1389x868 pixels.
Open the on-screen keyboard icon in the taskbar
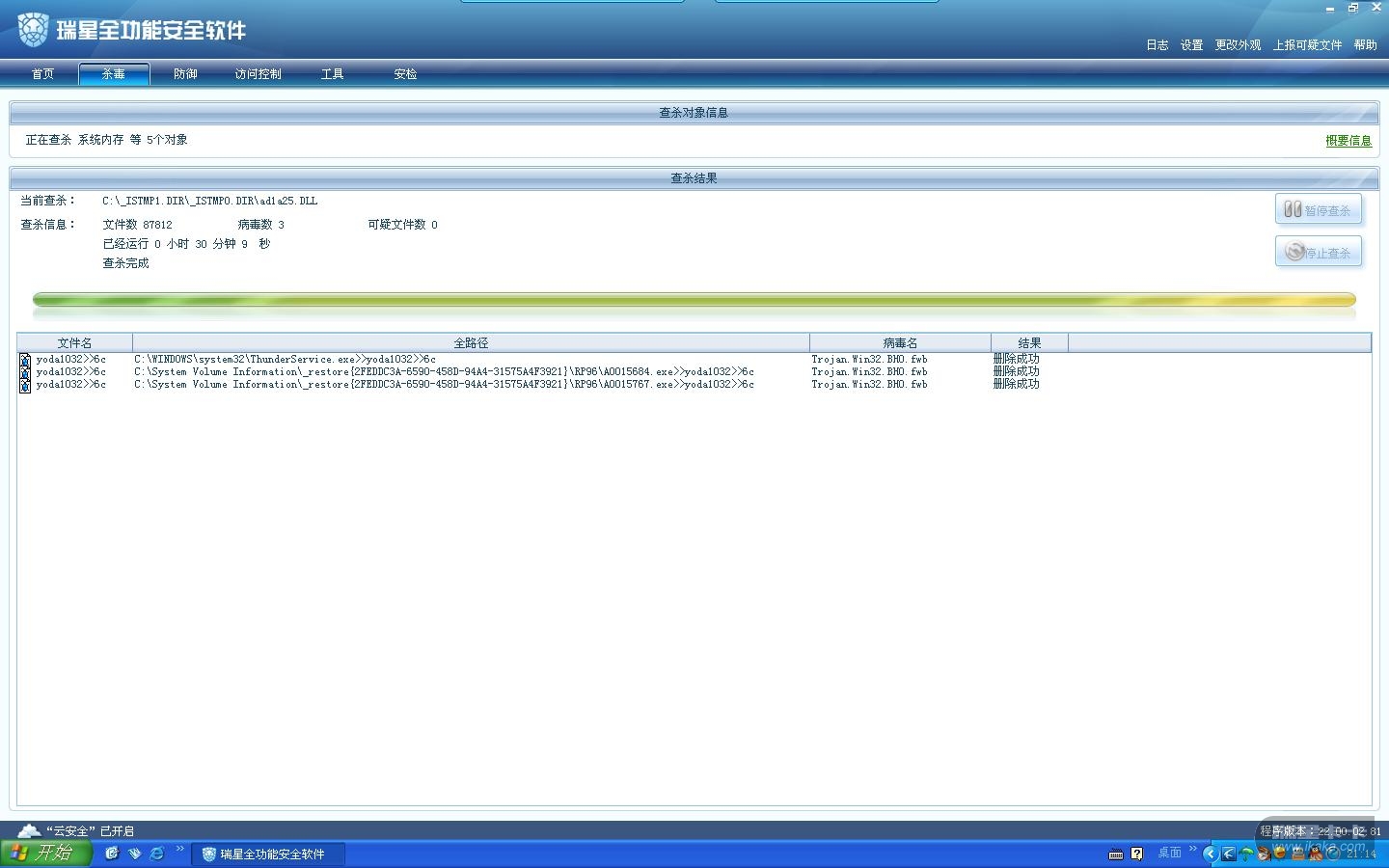point(1116,854)
